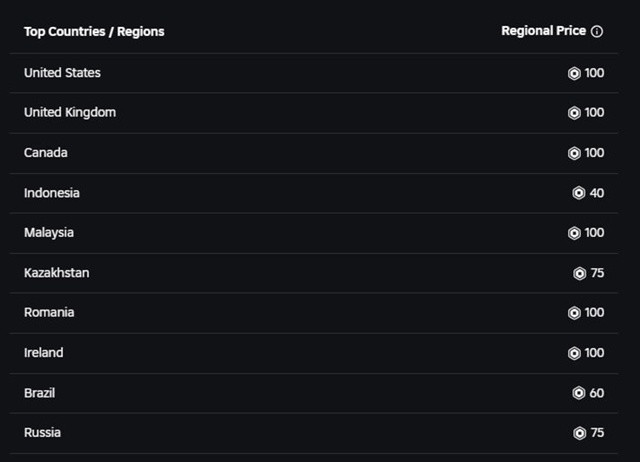Click the Robux icon in the Canada row
Viewport: 640px width, 462px height.
[x=574, y=153]
